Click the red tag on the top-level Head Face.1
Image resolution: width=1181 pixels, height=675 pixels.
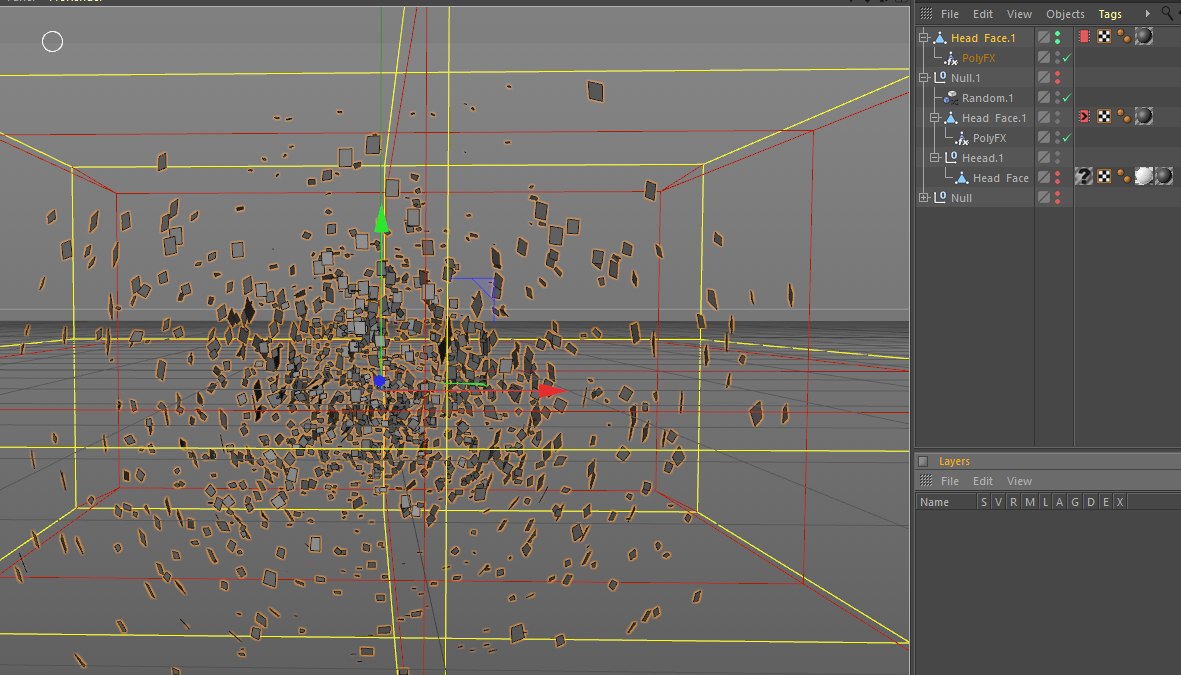click(1084, 36)
